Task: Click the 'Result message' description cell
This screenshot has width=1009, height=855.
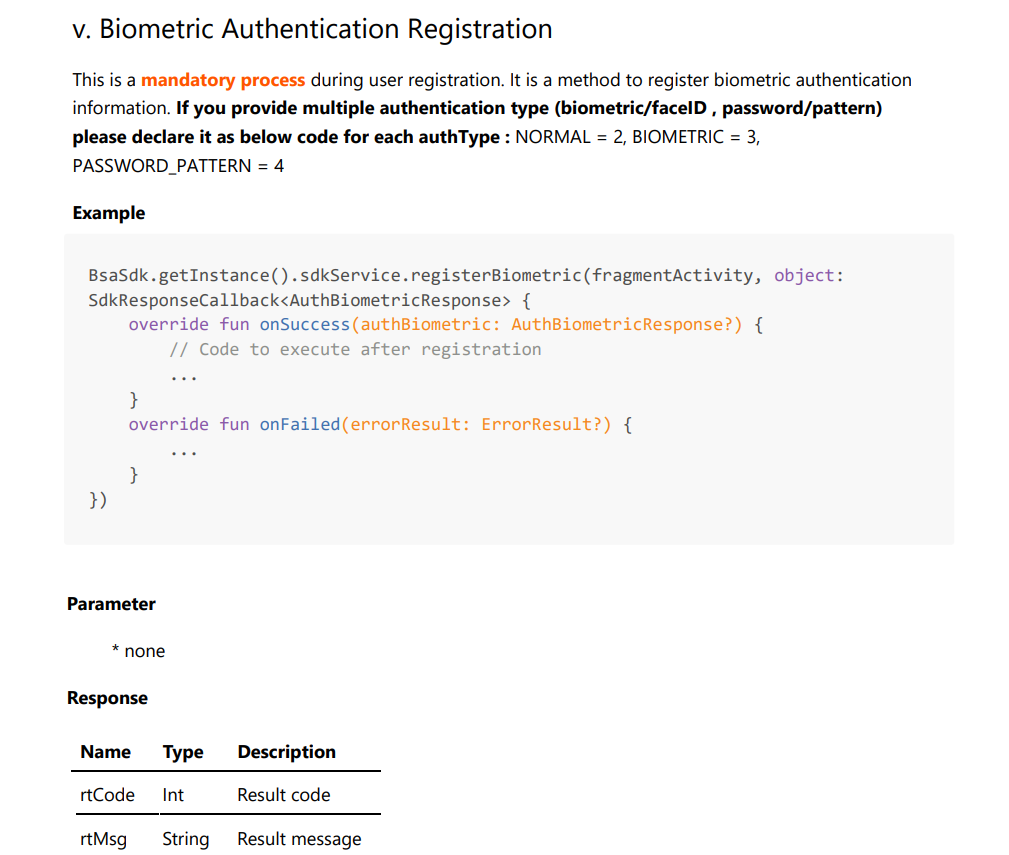Action: tap(299, 839)
